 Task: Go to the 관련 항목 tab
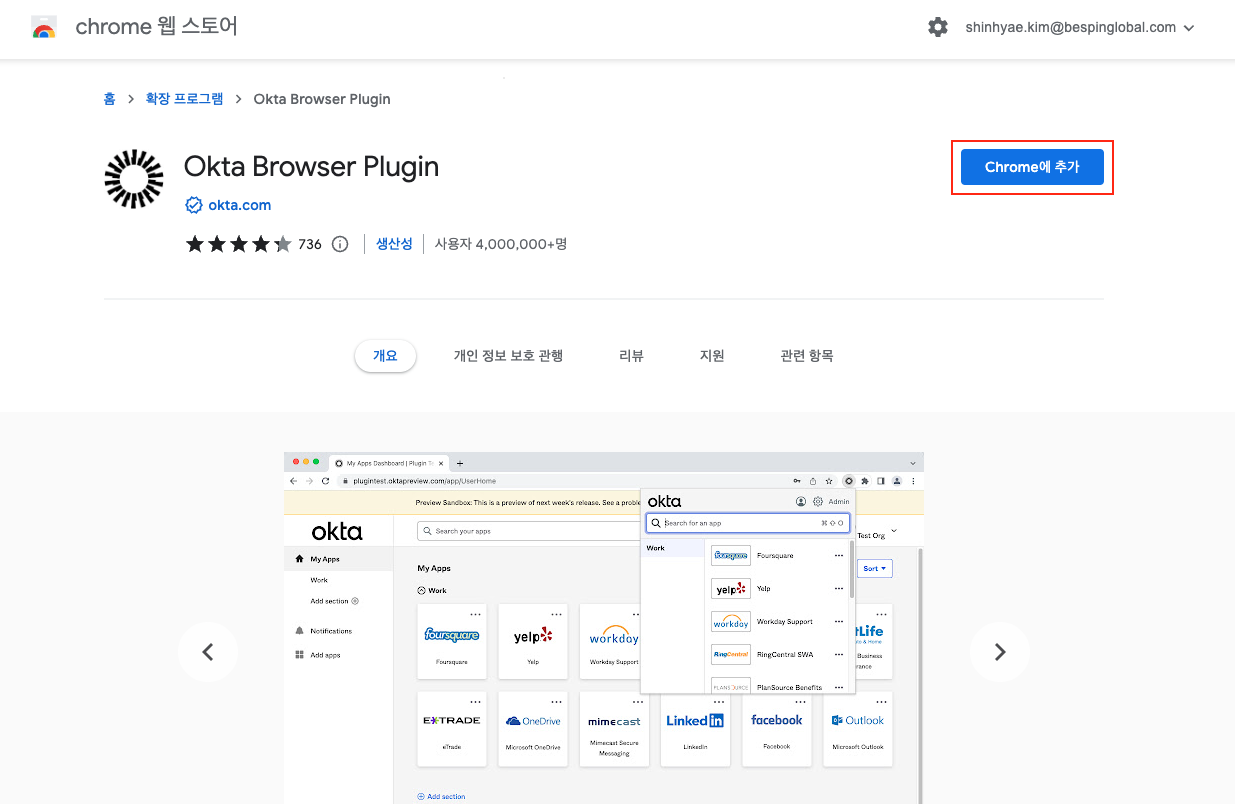pos(806,356)
